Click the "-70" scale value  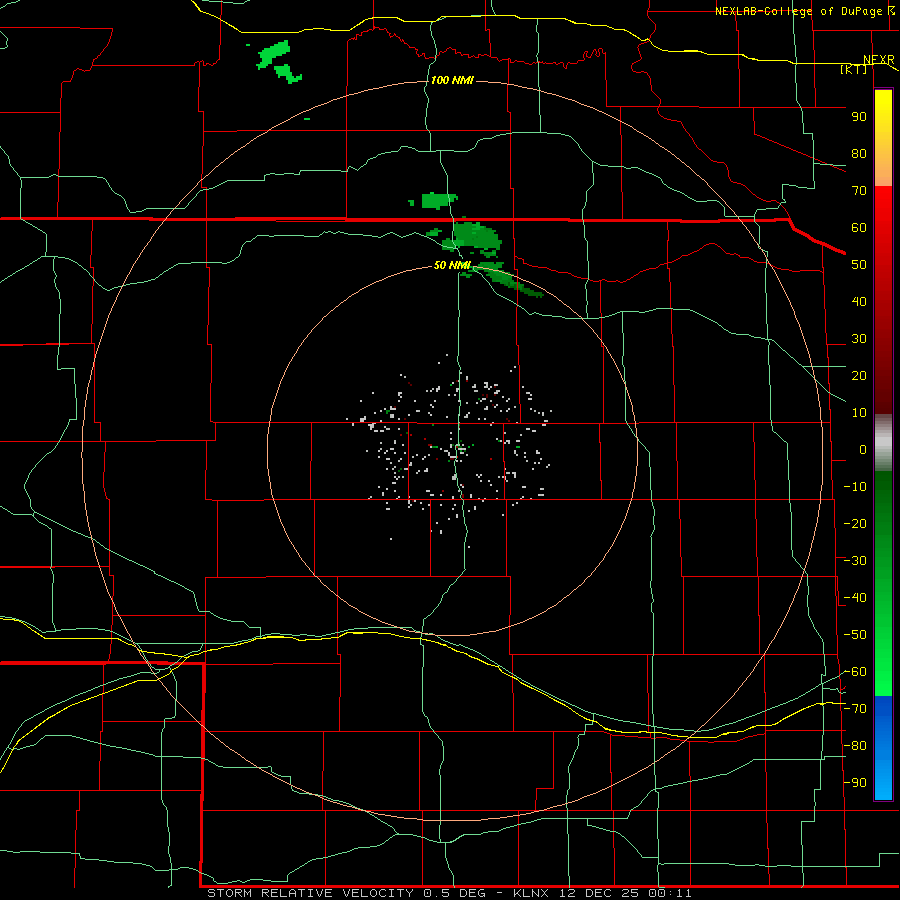(855, 709)
